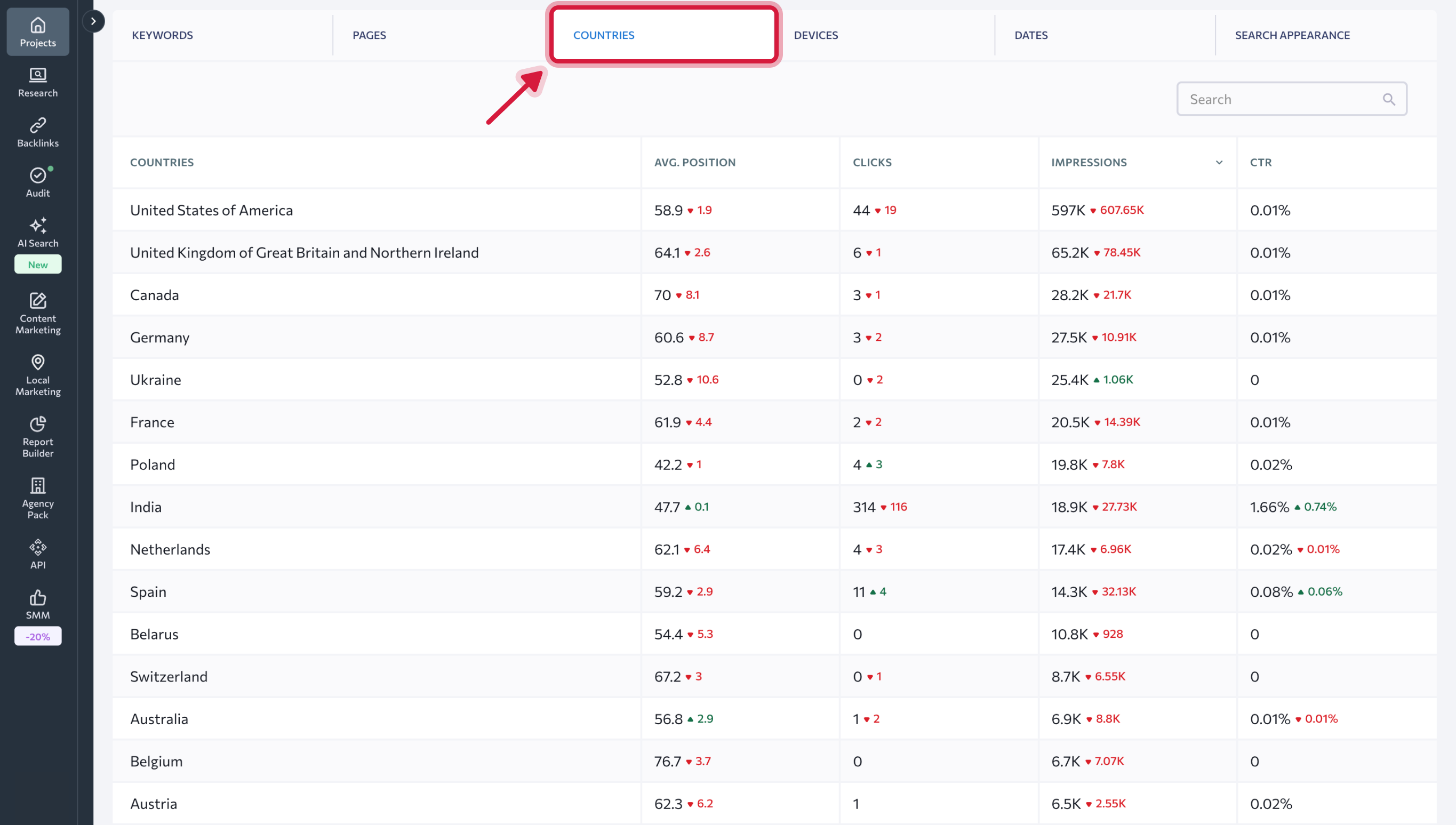This screenshot has height=825, width=1456.
Task: Select the Local Marketing icon
Action: pos(37,374)
